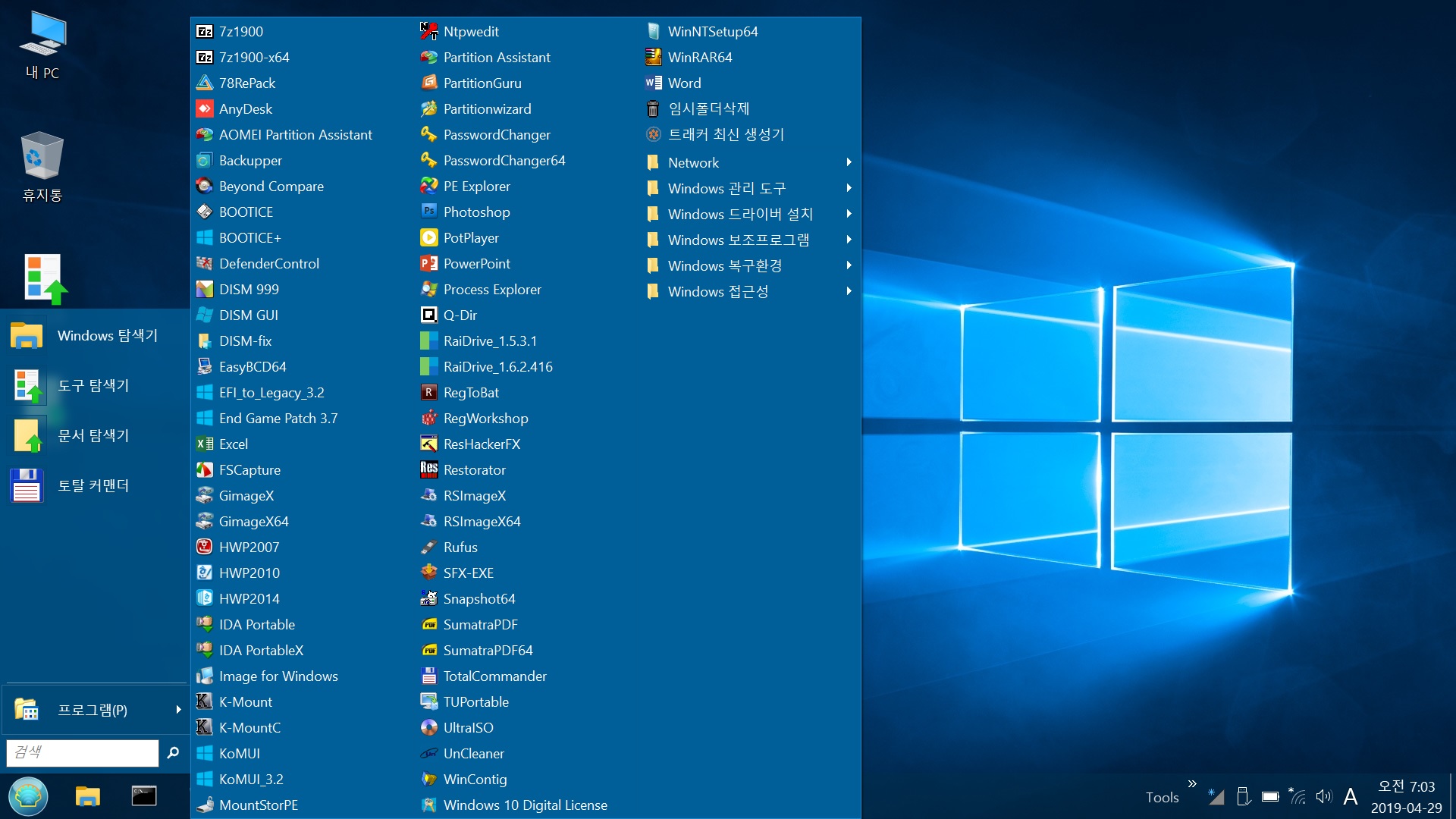Open 임시폴더삭제 trash icon
Viewport: 1456px width, 819px height.
click(x=654, y=108)
